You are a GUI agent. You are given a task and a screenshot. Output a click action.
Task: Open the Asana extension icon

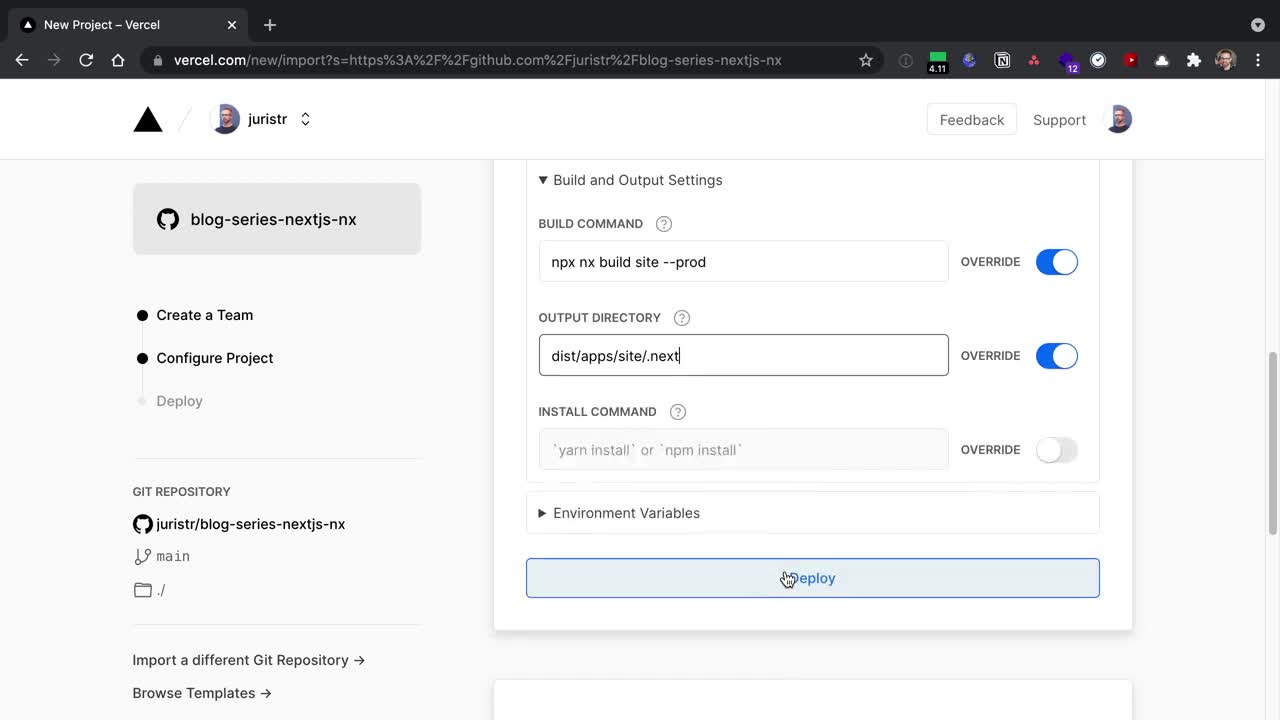[1034, 60]
